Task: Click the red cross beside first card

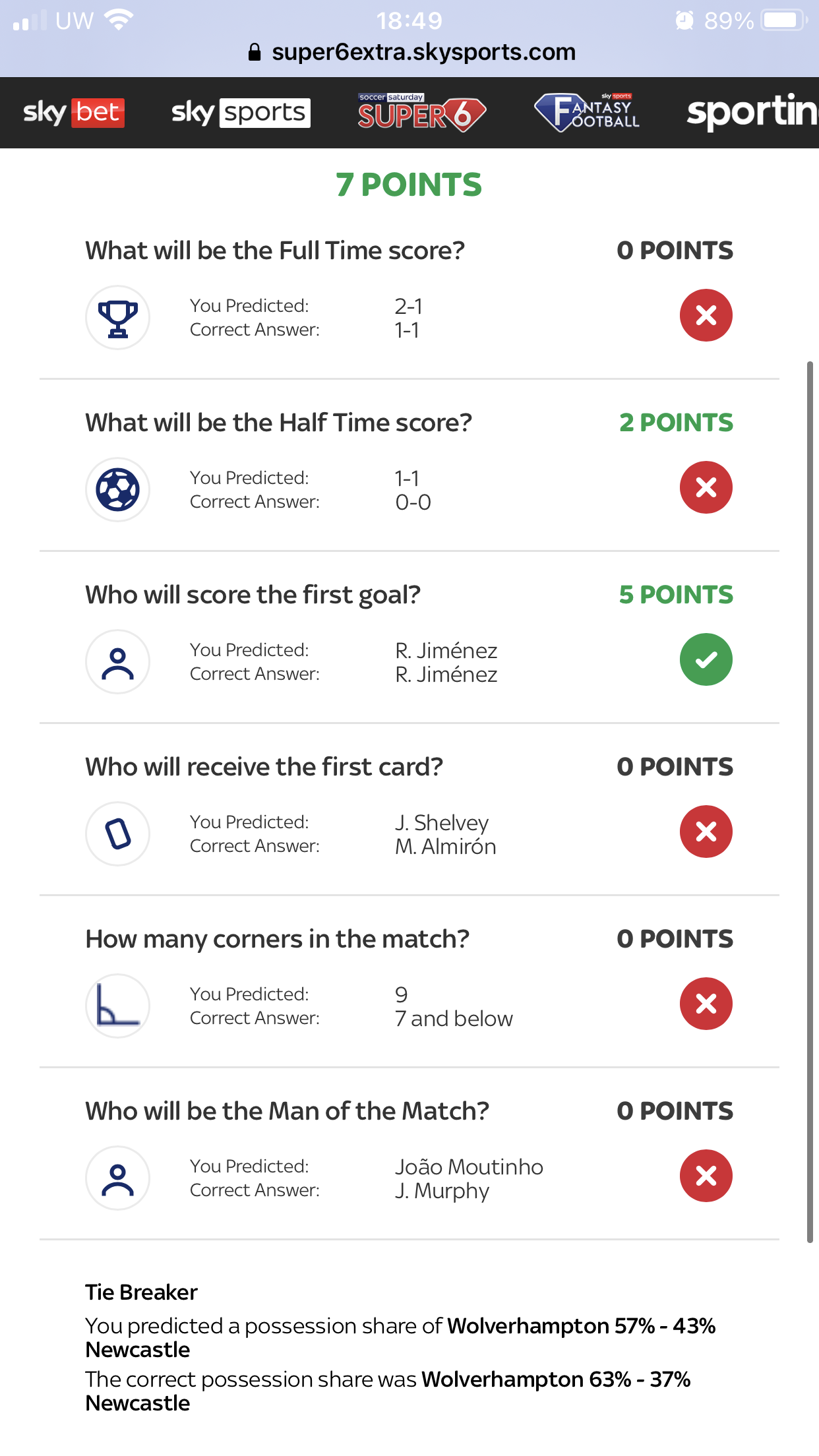Action: click(706, 832)
